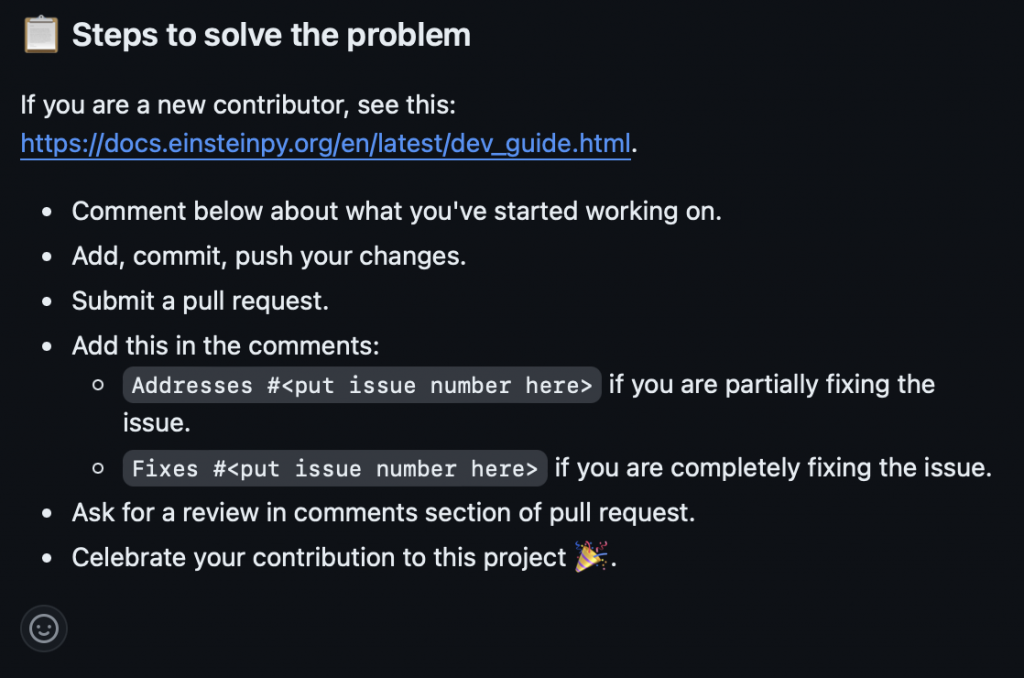This screenshot has width=1024, height=678.
Task: Click the "If you are a new contributor" text
Action: (238, 104)
